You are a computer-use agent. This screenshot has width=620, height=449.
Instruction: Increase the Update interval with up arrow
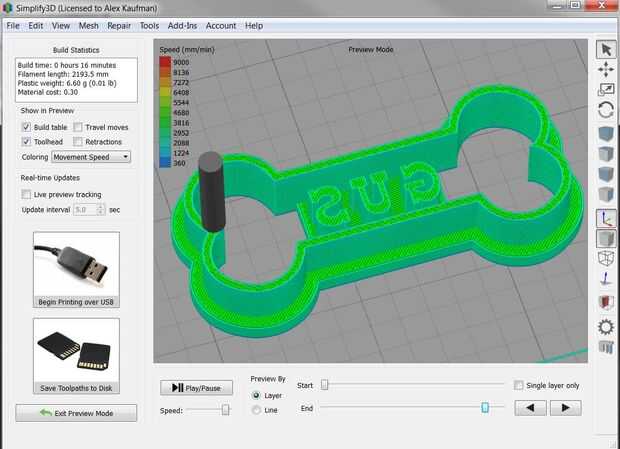101,206
